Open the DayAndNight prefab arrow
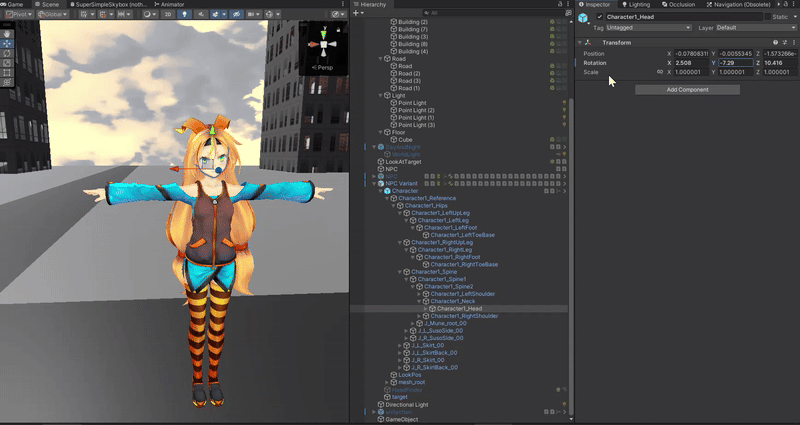The height and width of the screenshot is (425, 800). click(564, 147)
